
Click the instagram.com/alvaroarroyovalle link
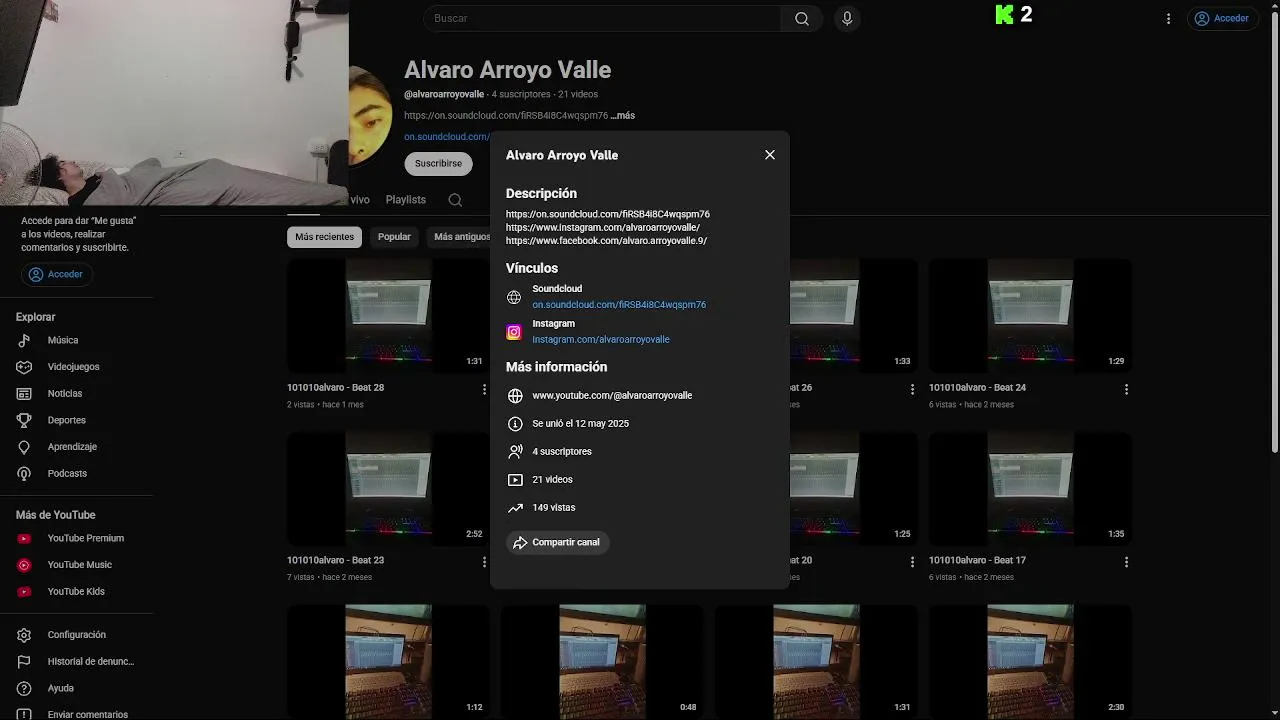pos(601,340)
